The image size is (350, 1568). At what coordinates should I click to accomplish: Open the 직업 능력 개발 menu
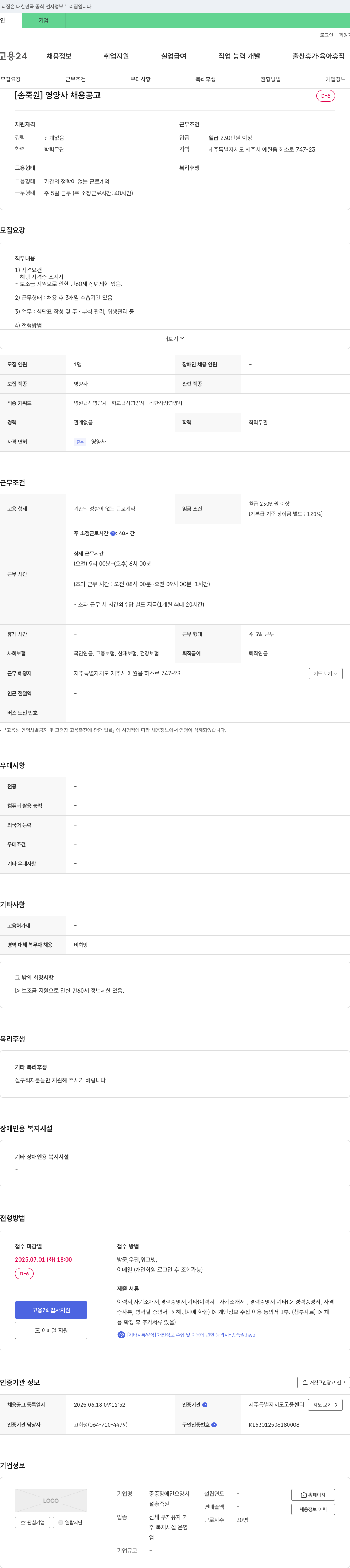click(x=239, y=56)
